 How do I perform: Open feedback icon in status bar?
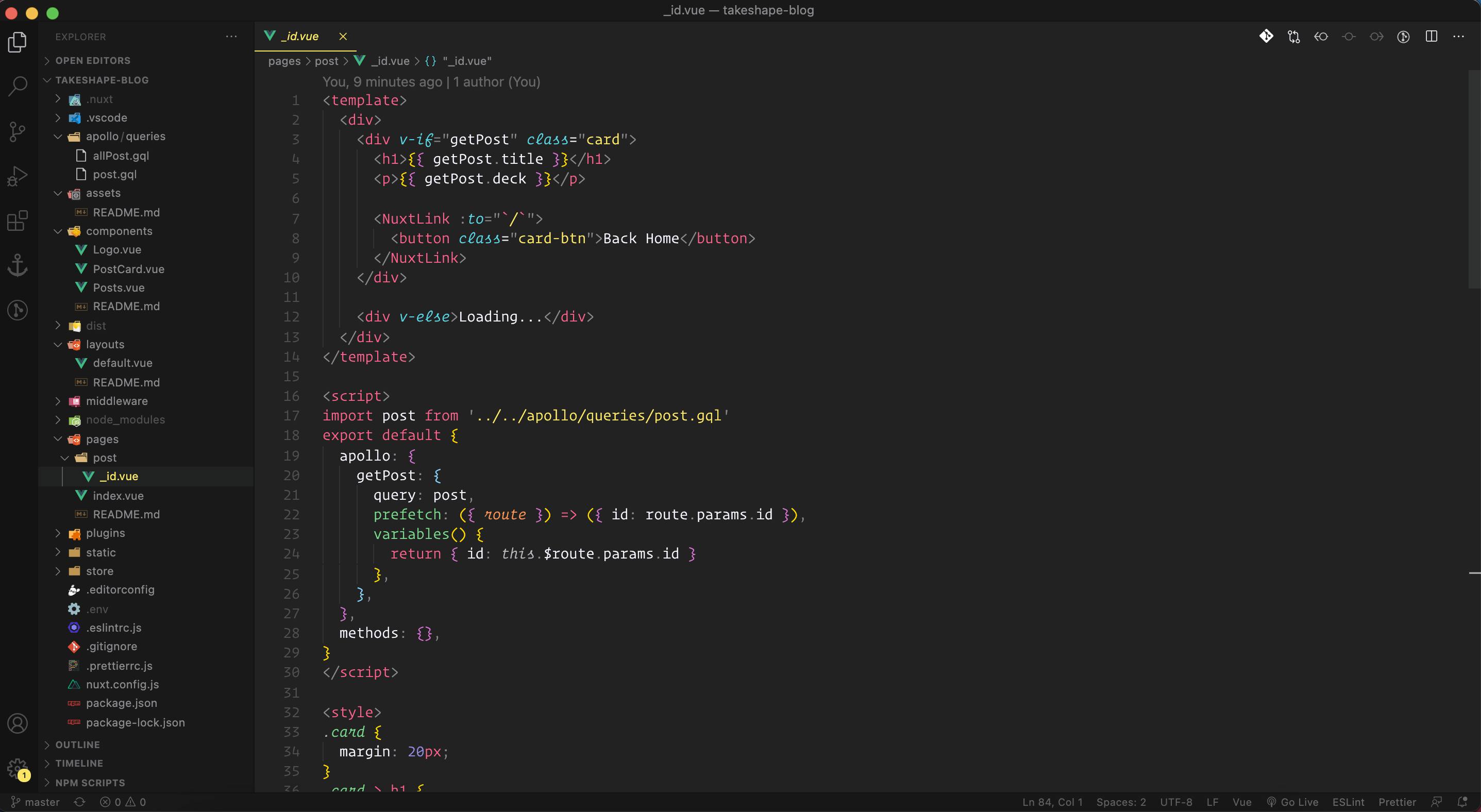point(1436,802)
